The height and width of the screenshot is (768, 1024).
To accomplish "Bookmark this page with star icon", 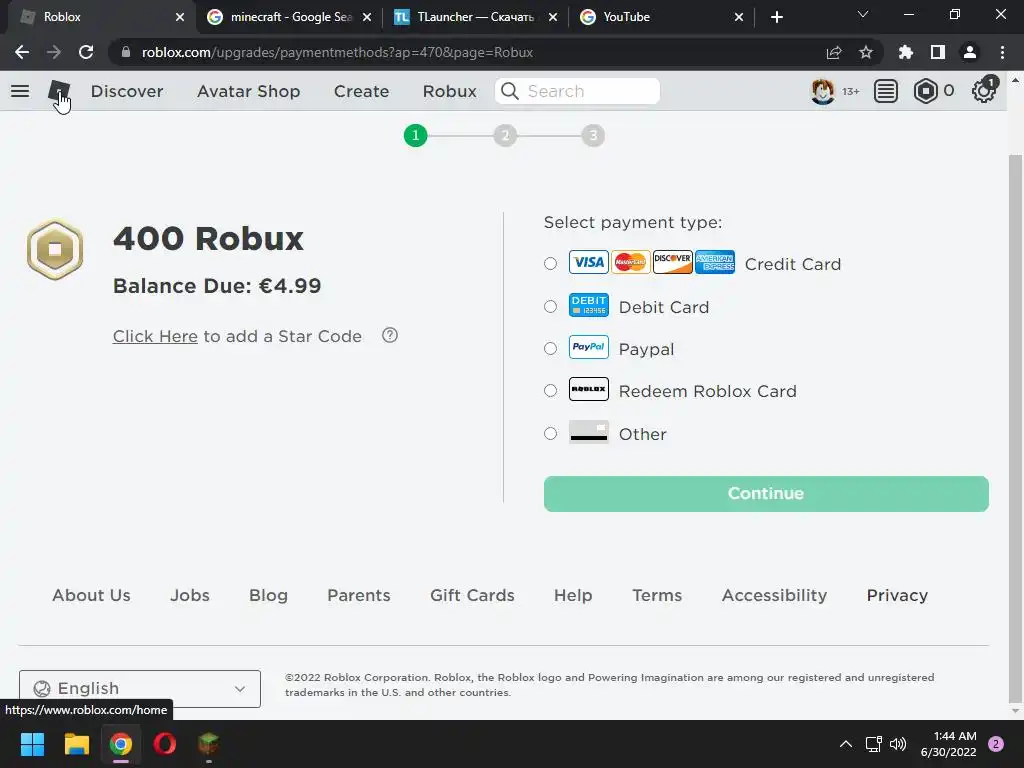I will pos(865,52).
